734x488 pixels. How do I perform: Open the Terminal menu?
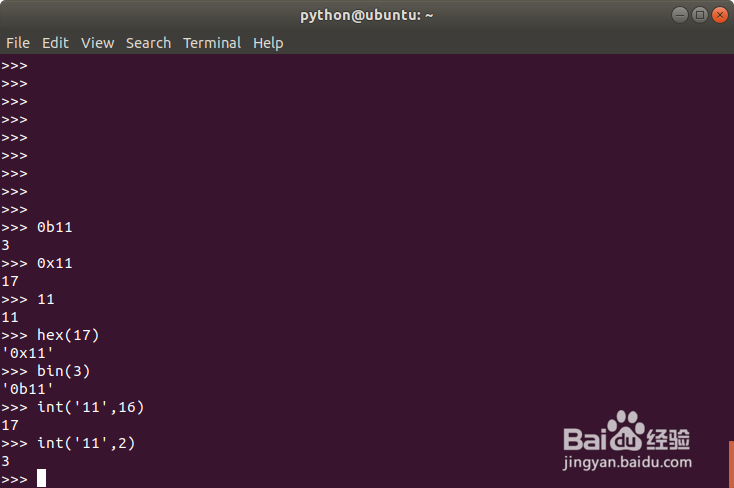(x=211, y=43)
